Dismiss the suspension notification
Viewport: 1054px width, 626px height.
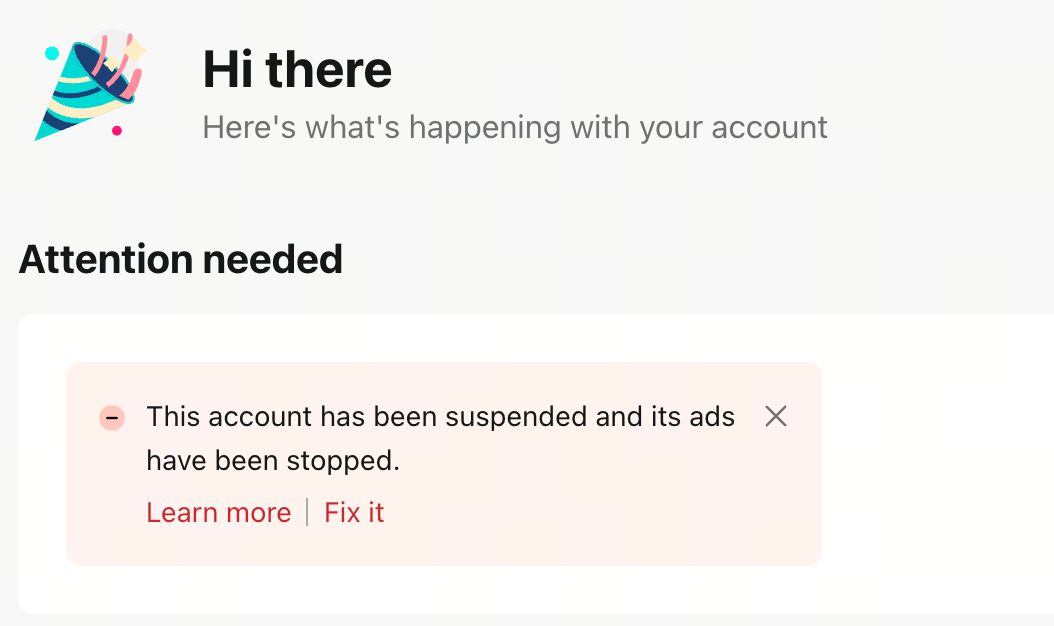tap(776, 417)
